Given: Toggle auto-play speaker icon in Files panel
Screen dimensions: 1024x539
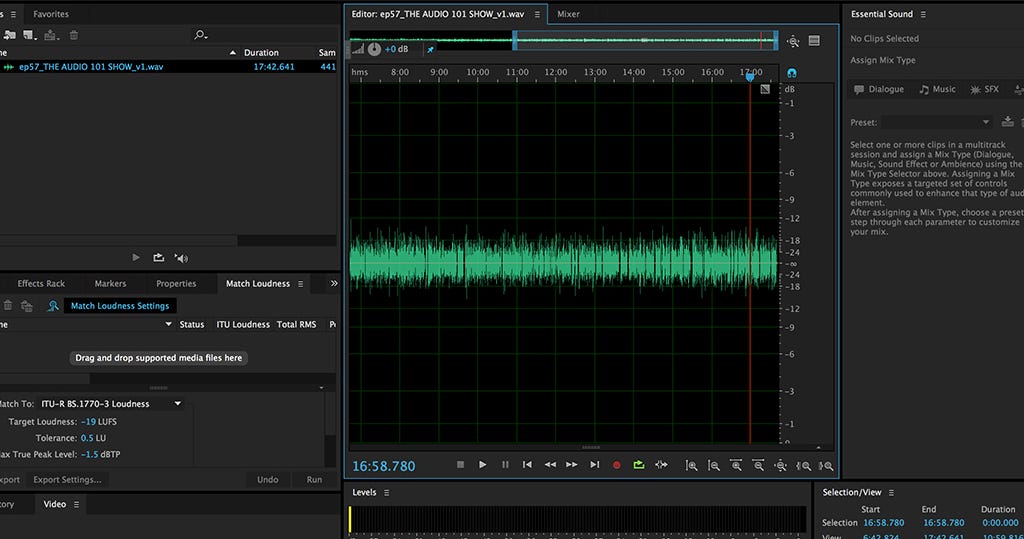Looking at the screenshot, I should [x=182, y=258].
